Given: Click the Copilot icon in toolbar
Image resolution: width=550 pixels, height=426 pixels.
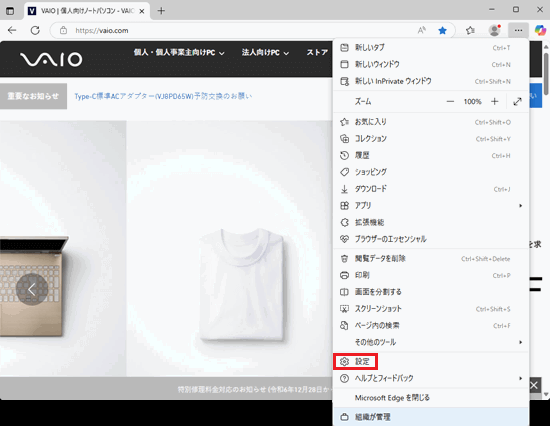Looking at the screenshot, I should coord(540,30).
